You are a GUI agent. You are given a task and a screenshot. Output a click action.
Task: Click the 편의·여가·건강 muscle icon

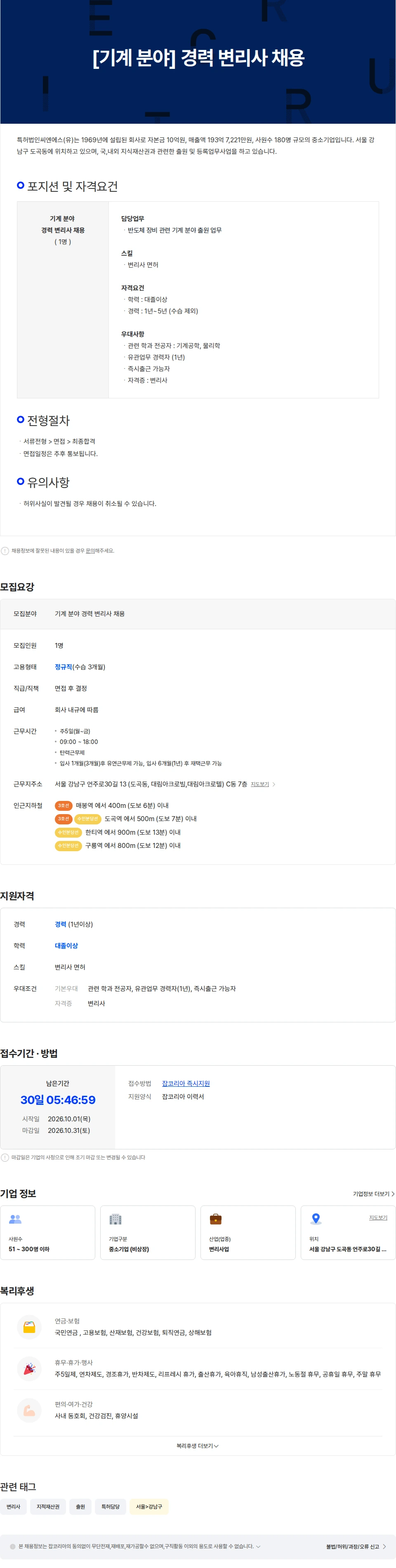(x=29, y=1410)
